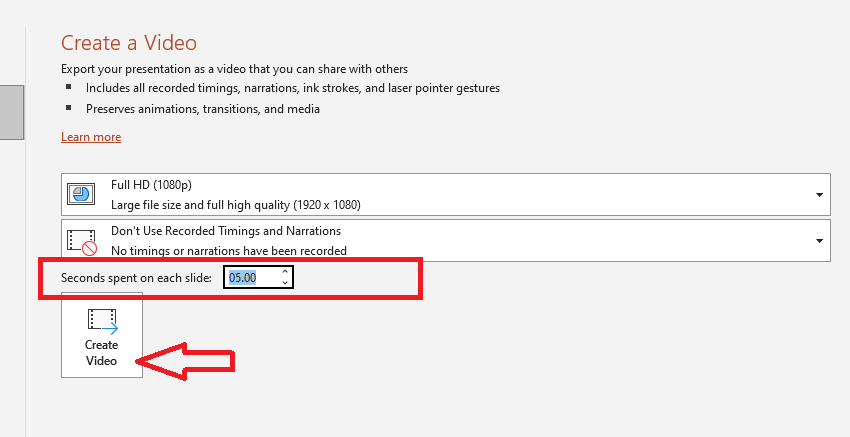Open the Learn more link
Viewport: 850px width, 437px height.
pos(91,137)
